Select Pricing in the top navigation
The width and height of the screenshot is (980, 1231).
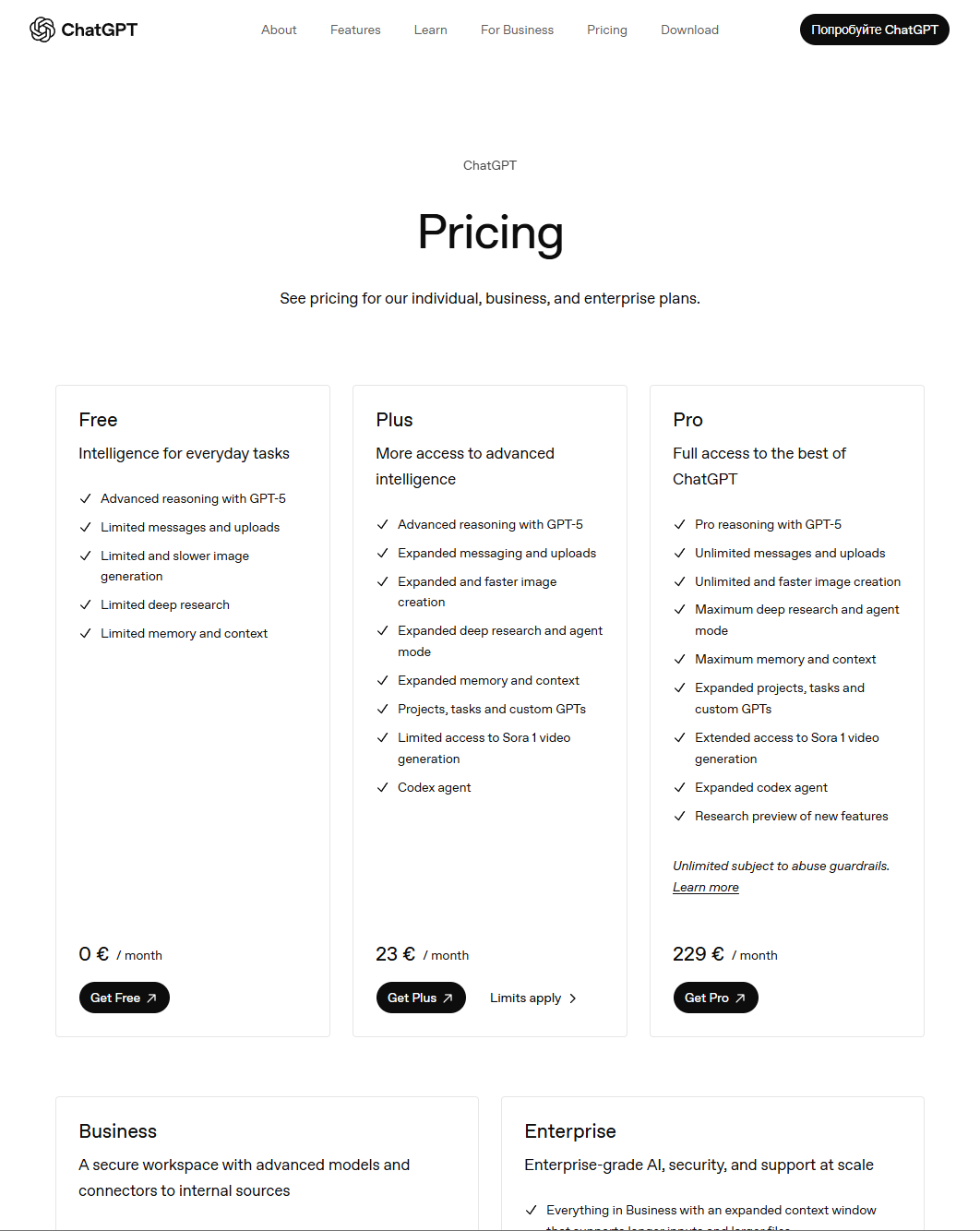(607, 30)
